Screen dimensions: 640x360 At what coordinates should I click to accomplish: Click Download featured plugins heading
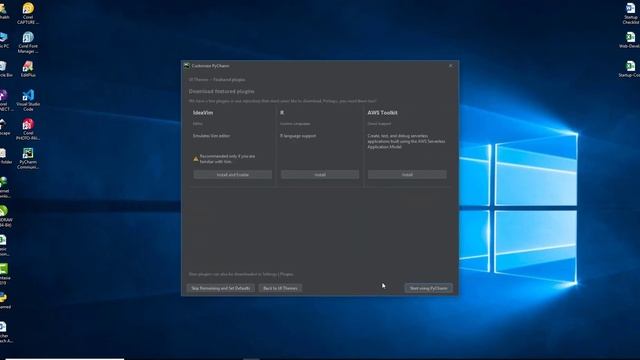222,91
